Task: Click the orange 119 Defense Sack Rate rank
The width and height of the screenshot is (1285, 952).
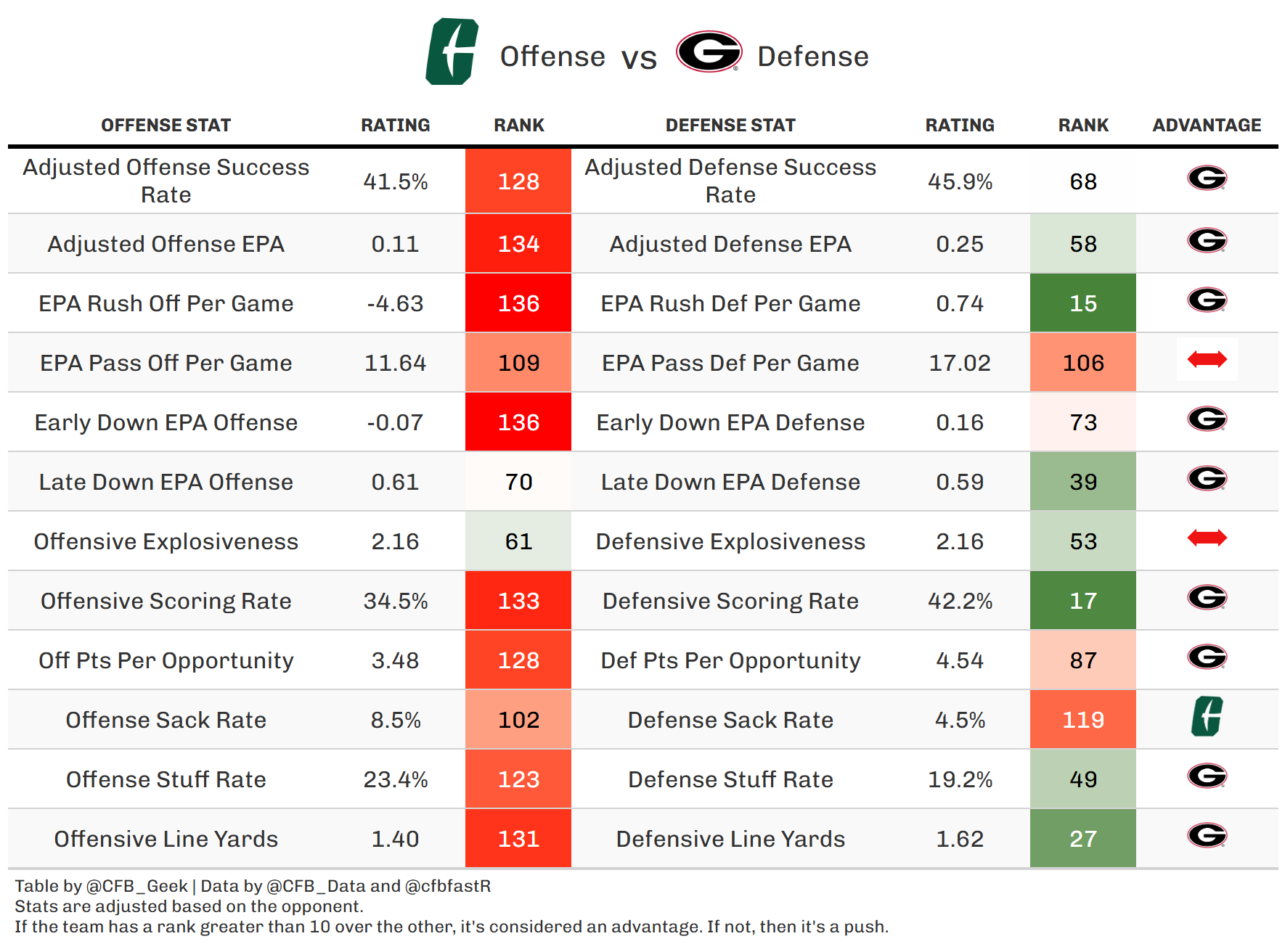Action: click(x=1082, y=720)
